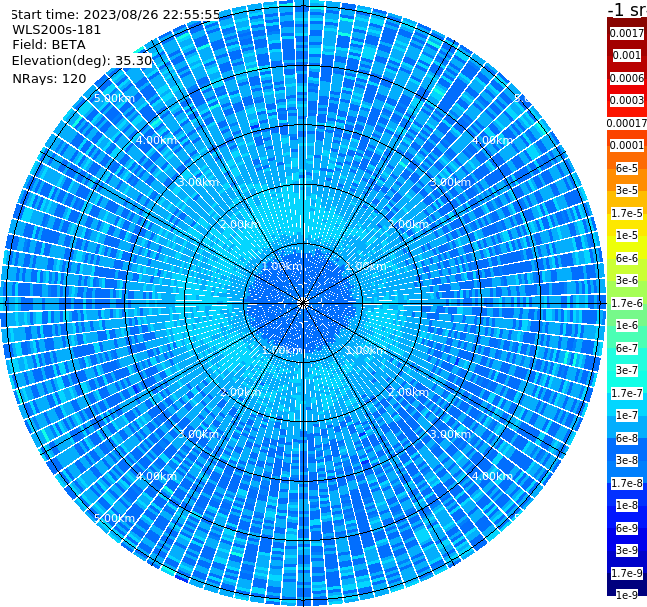Click the 0.001 colorbar label

tap(627, 55)
